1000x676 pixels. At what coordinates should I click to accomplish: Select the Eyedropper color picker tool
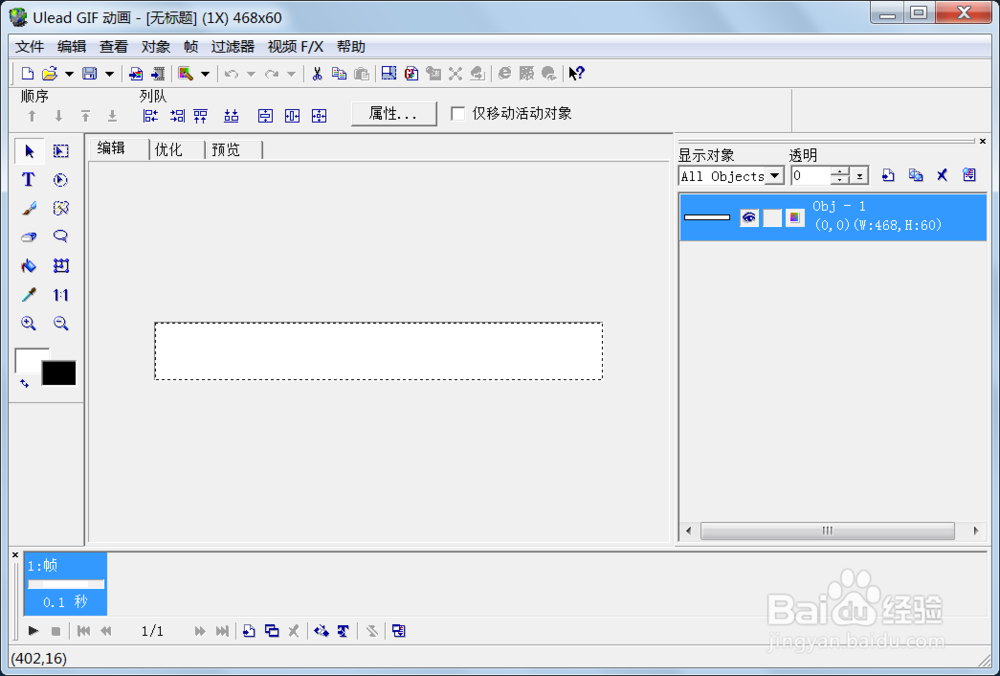pos(29,295)
